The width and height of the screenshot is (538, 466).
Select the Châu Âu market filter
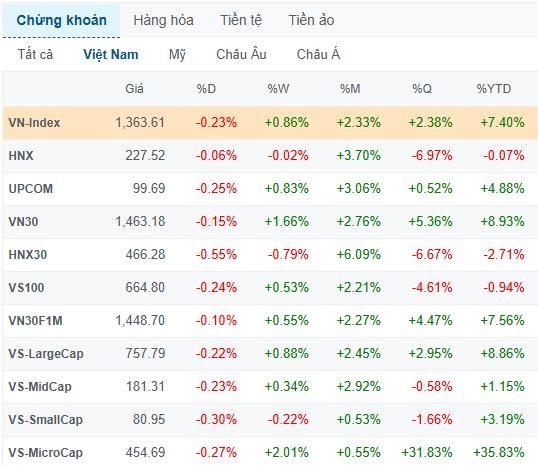tap(241, 55)
